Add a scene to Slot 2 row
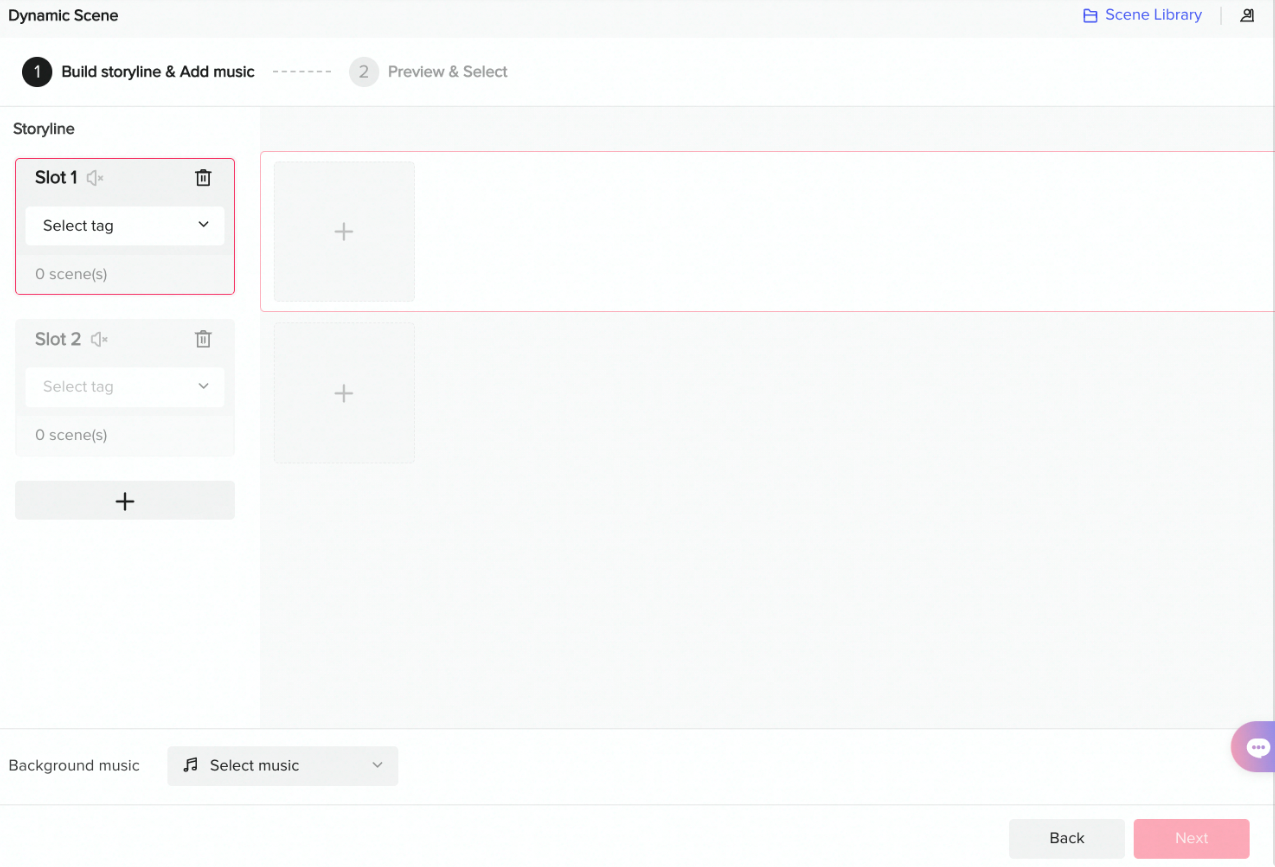The width and height of the screenshot is (1275, 867). pyautogui.click(x=344, y=393)
